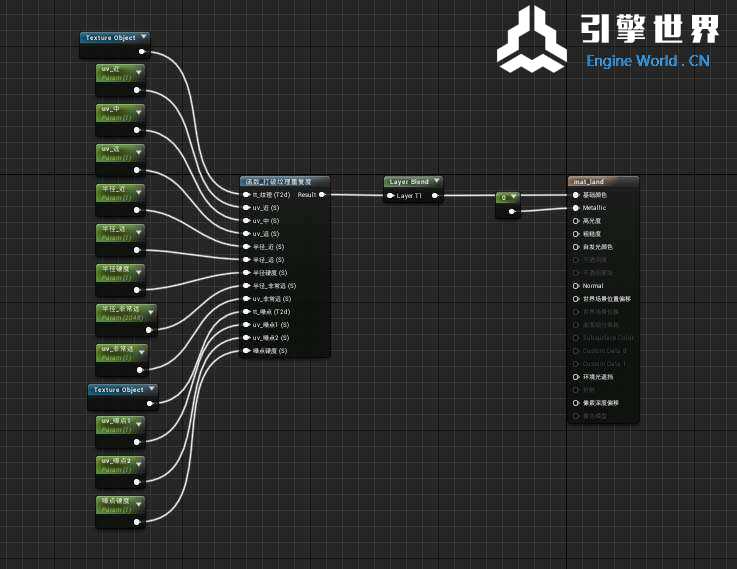737x569 pixels.
Task: Click the 基础颜色 input pin
Action: [575, 195]
